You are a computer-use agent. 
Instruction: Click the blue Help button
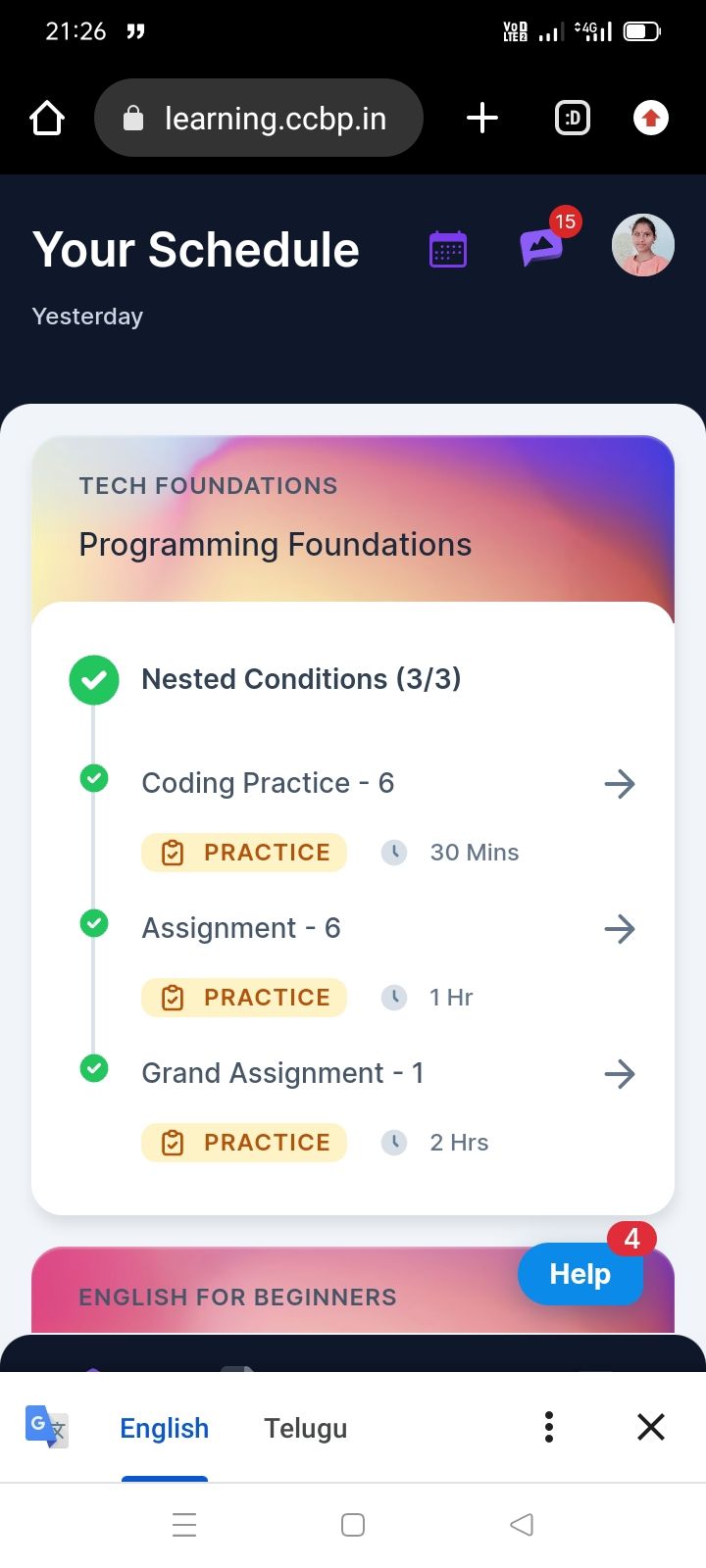pyautogui.click(x=580, y=1274)
